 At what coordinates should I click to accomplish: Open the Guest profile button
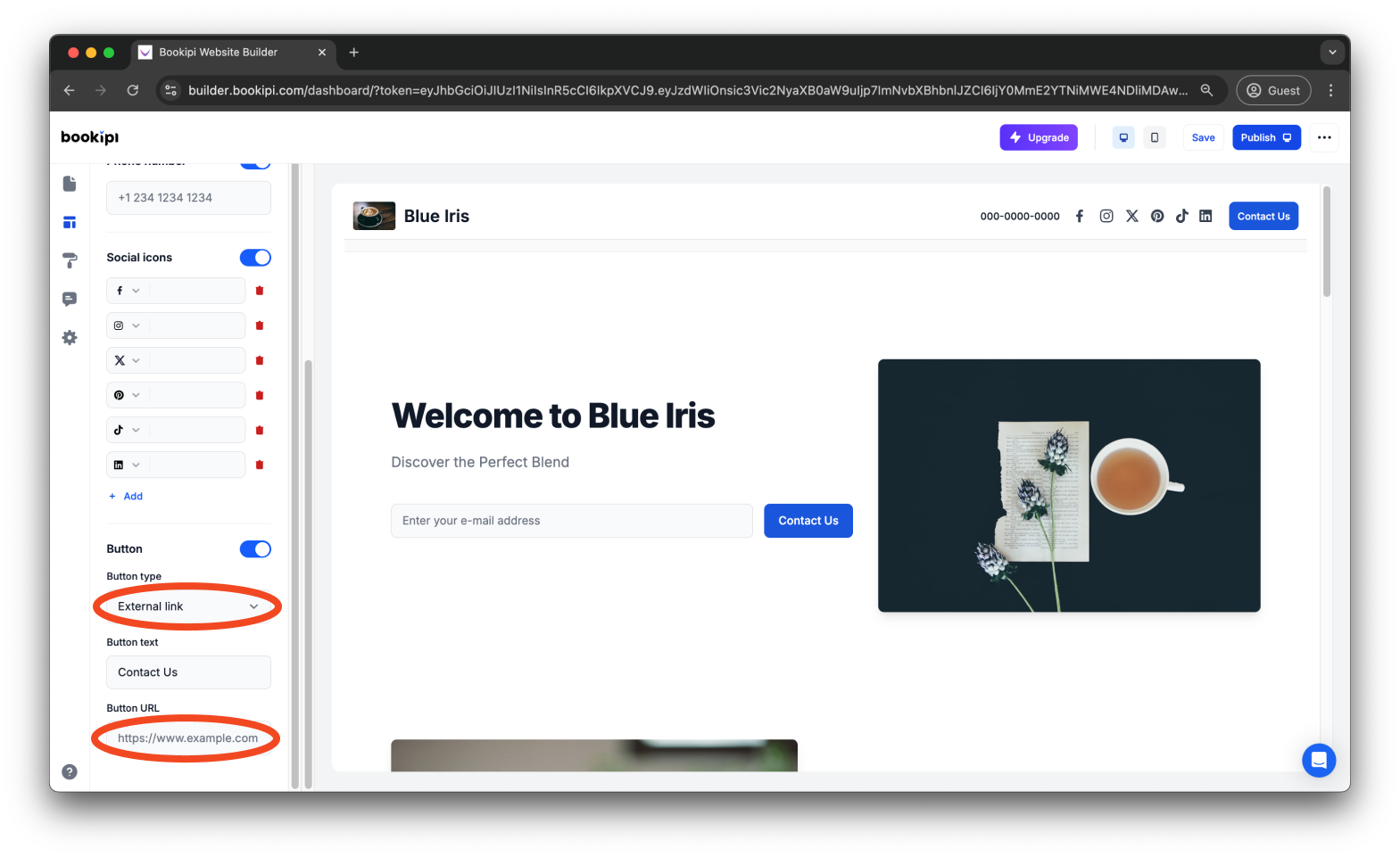pyautogui.click(x=1273, y=90)
